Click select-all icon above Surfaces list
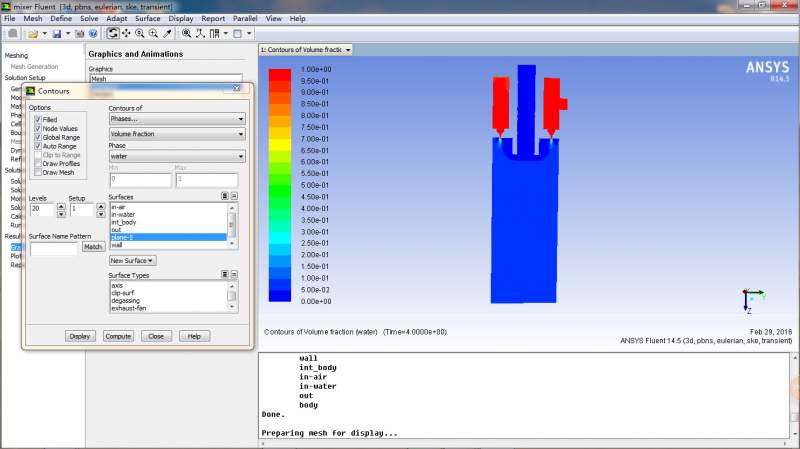The width and height of the screenshot is (800, 449). [x=224, y=196]
